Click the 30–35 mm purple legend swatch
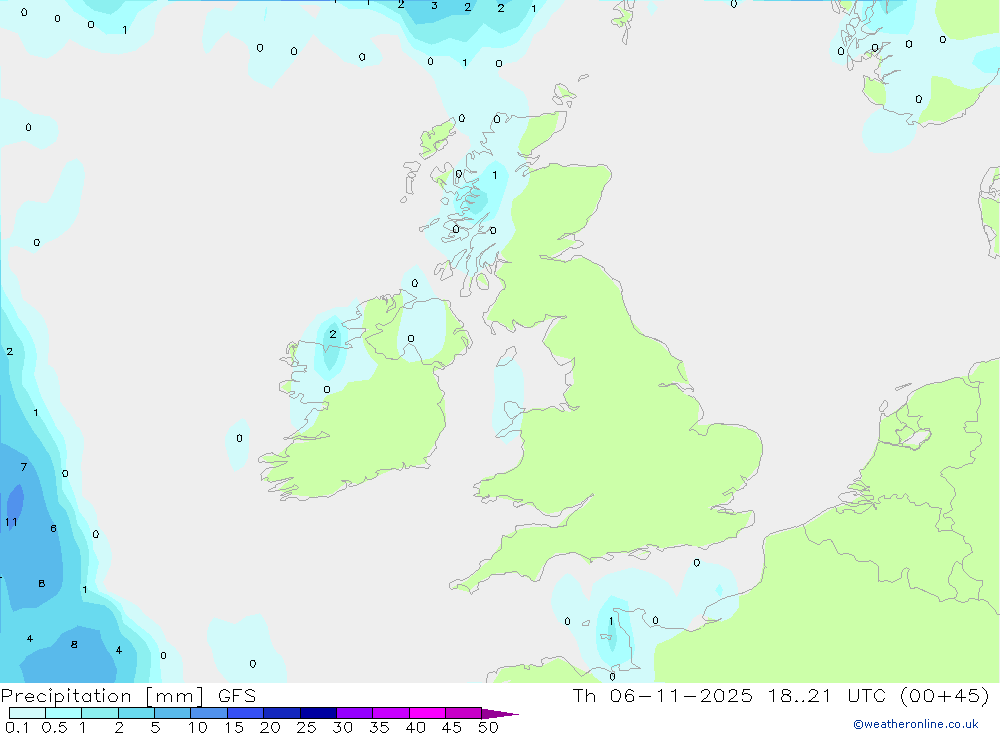 point(354,713)
